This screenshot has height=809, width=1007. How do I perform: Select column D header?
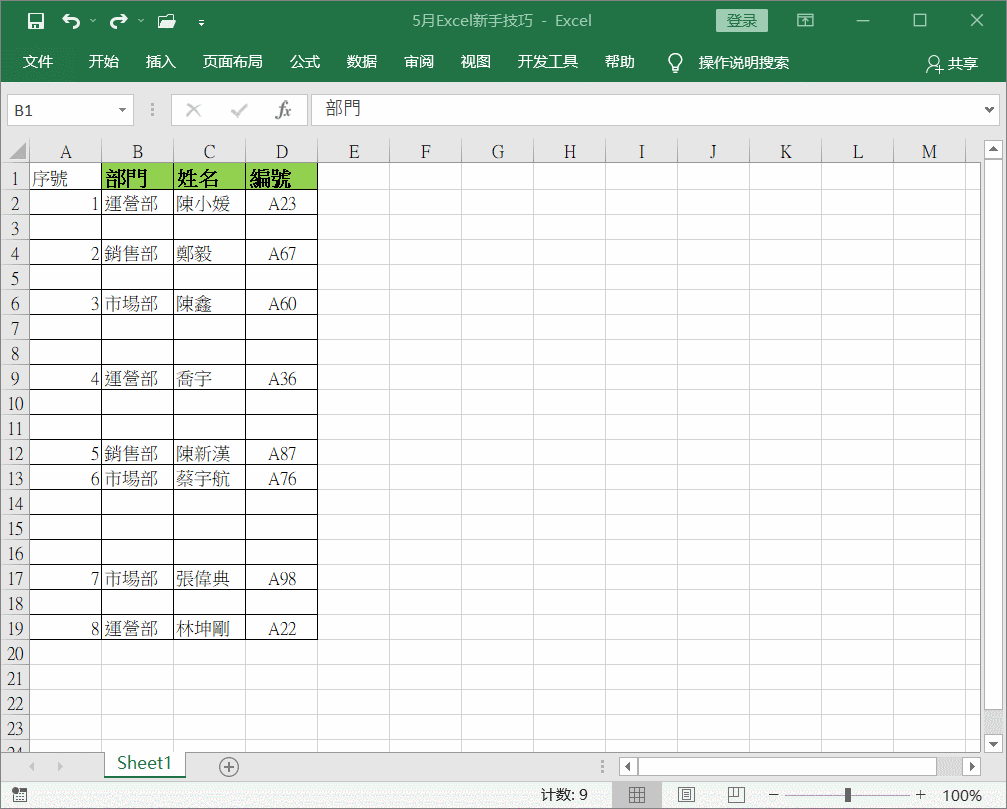281,152
